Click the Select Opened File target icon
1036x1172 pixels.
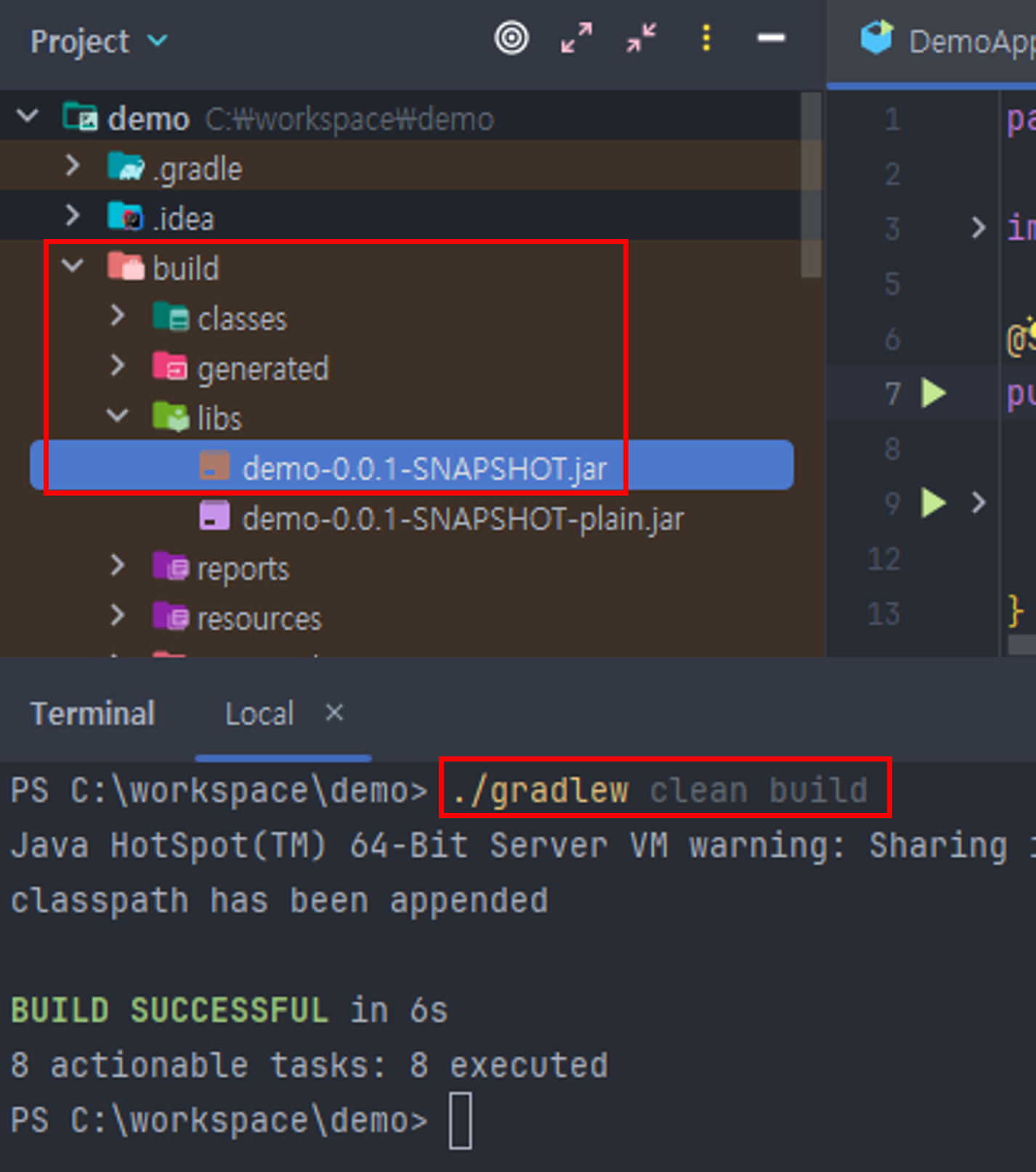pos(511,38)
